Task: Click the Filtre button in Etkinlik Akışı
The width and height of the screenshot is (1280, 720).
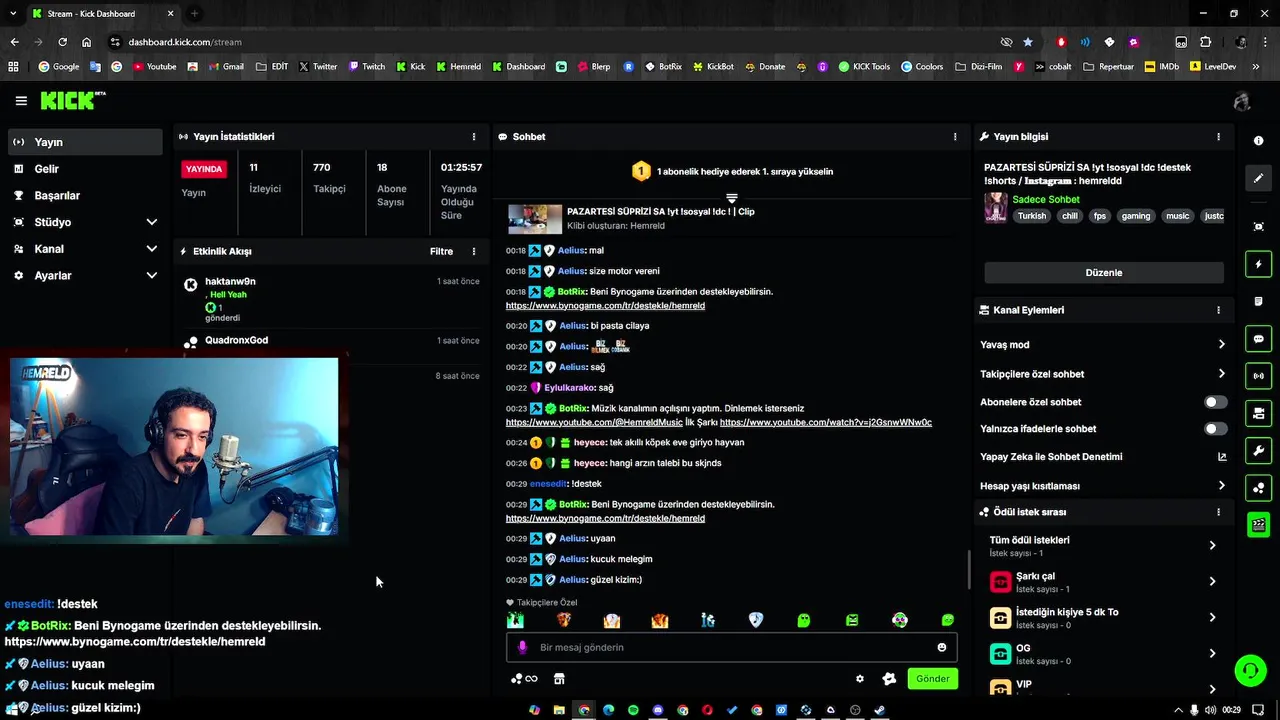Action: point(441,251)
